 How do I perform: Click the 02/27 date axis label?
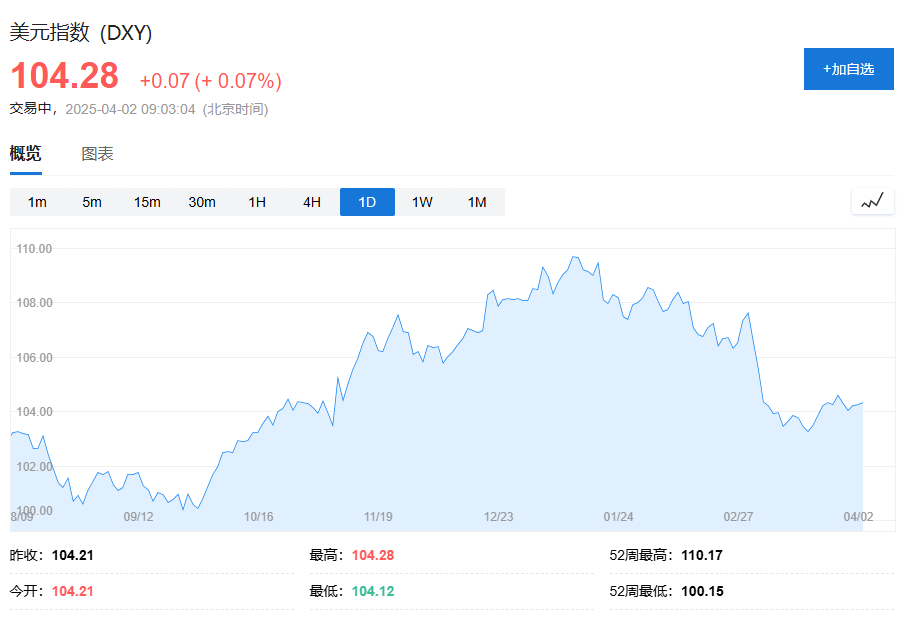point(738,517)
